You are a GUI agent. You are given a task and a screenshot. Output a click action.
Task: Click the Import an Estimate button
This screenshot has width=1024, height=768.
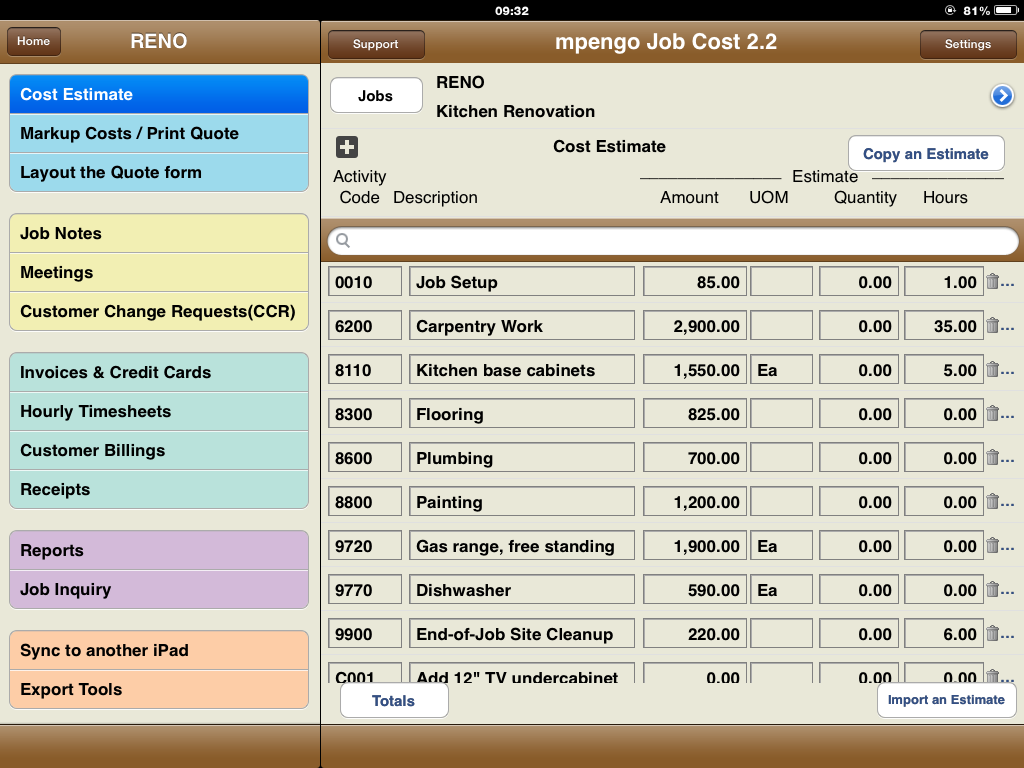(945, 700)
